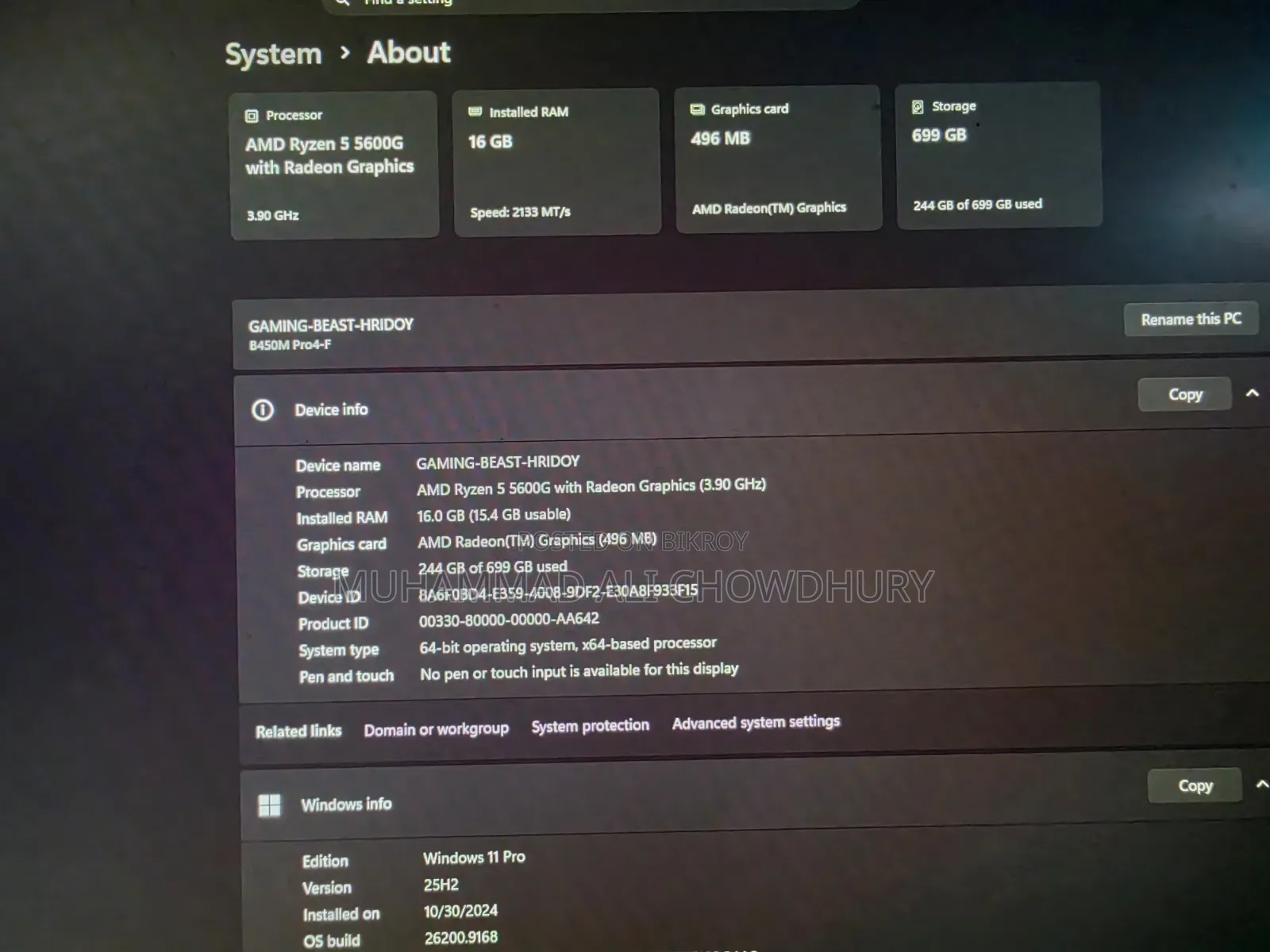Screen dimensions: 1270x952
Task: Click the Device info circle icon
Action: tap(263, 410)
